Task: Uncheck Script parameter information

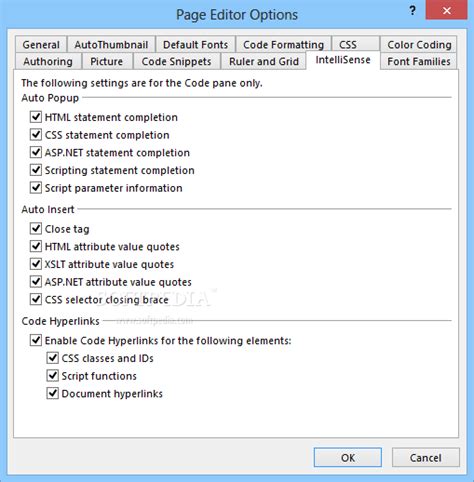Action: [36, 188]
